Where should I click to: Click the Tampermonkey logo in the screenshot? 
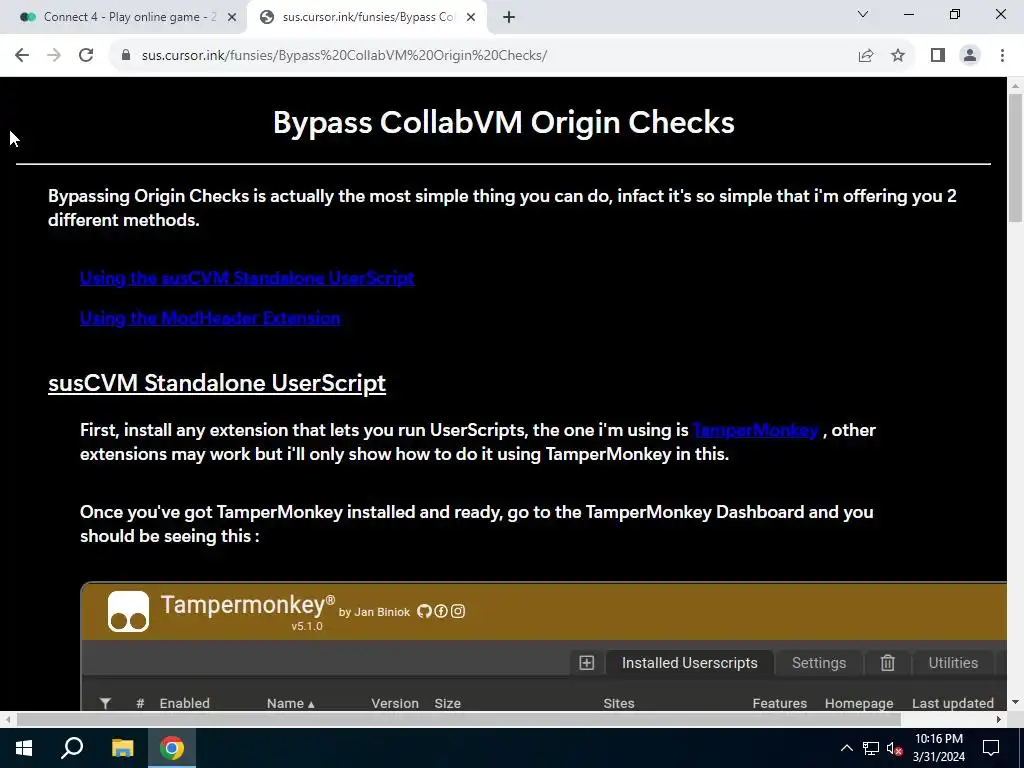tap(128, 612)
